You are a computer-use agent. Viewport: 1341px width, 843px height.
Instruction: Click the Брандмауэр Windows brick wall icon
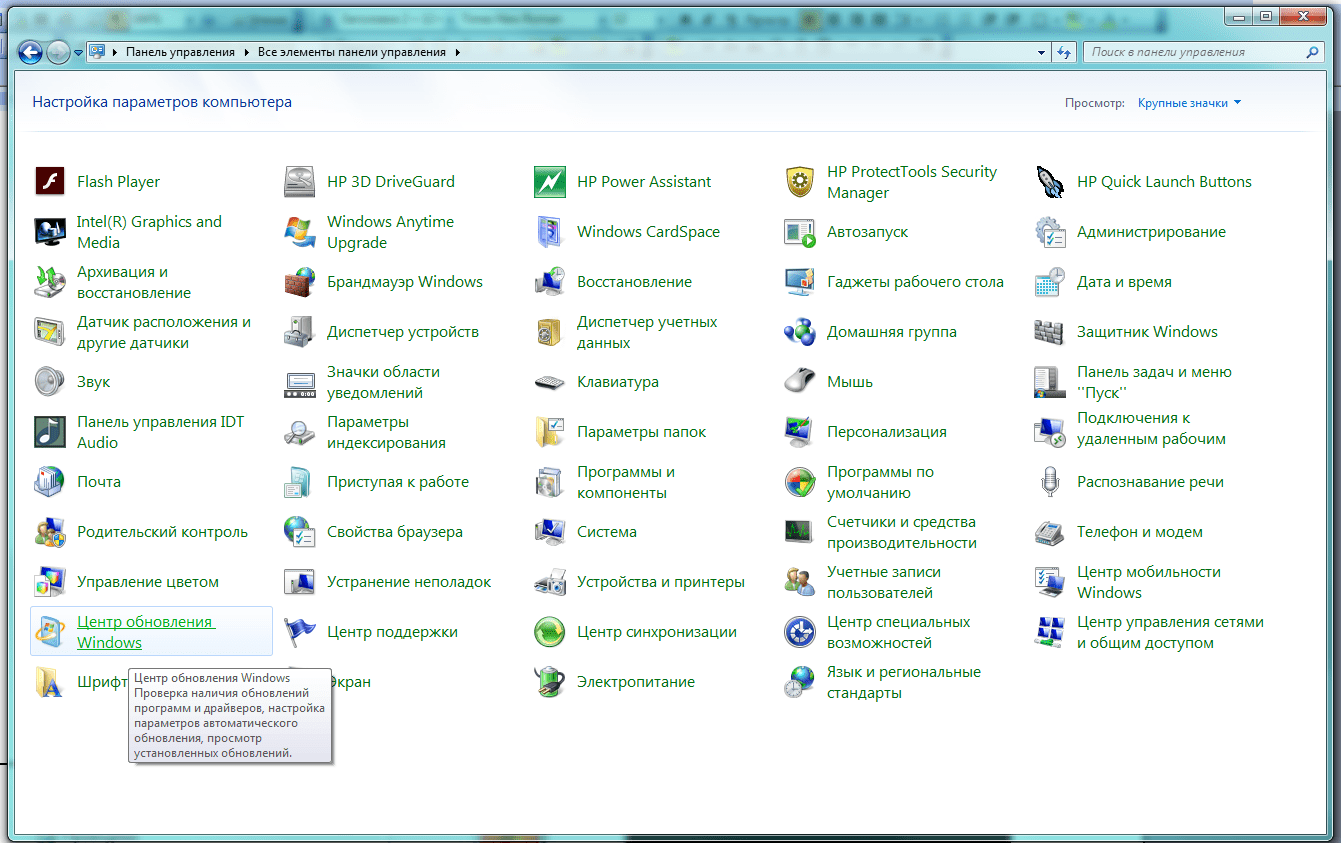(x=300, y=282)
